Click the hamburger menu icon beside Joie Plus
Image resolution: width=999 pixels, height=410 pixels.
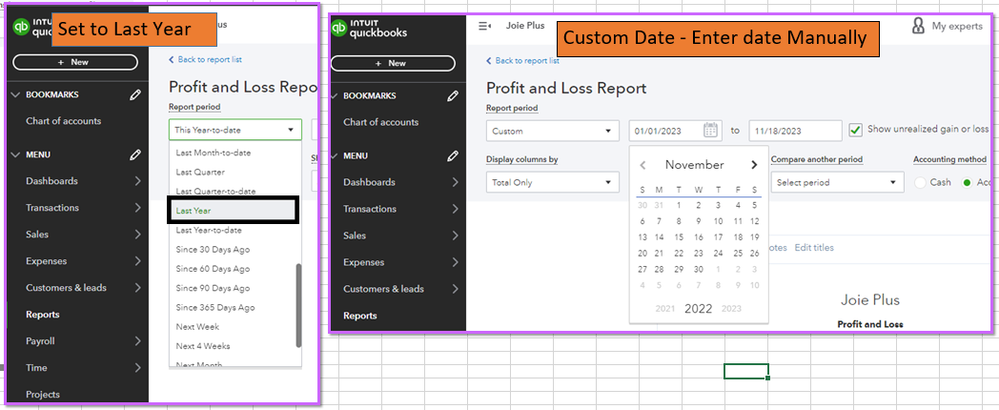[x=485, y=27]
